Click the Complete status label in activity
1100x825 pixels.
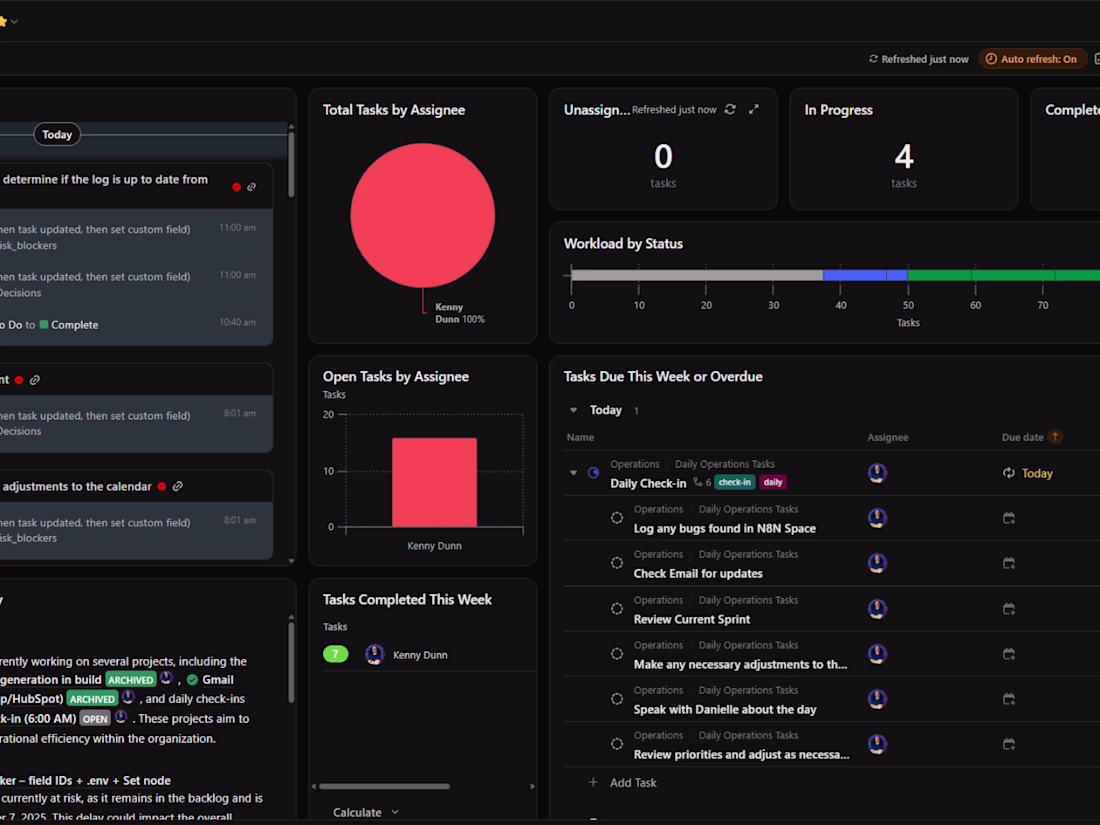point(74,325)
